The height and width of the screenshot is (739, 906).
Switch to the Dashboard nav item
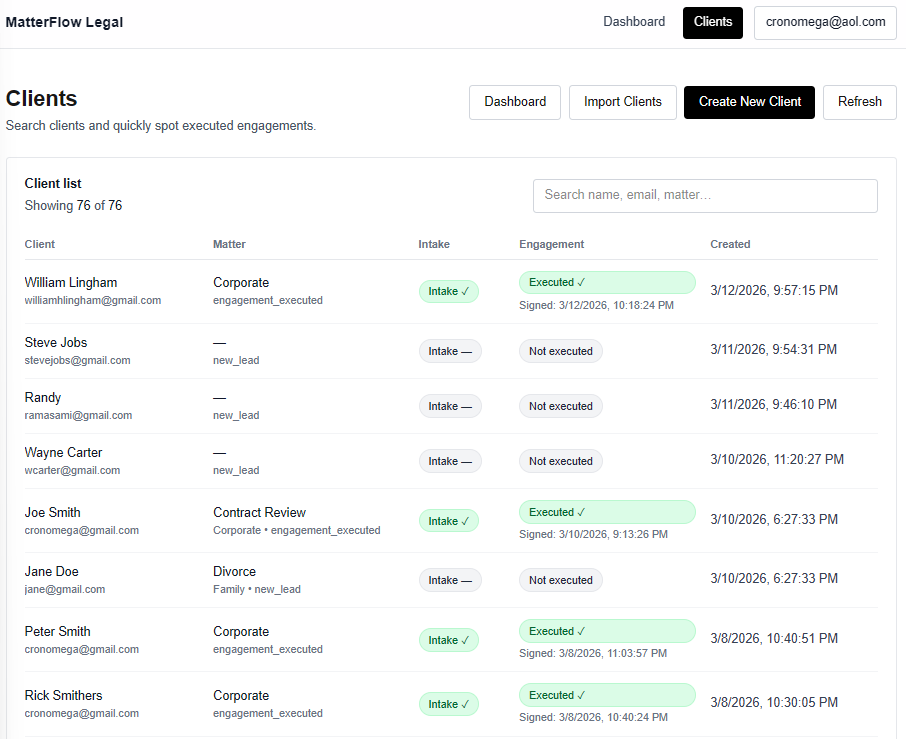tap(634, 21)
